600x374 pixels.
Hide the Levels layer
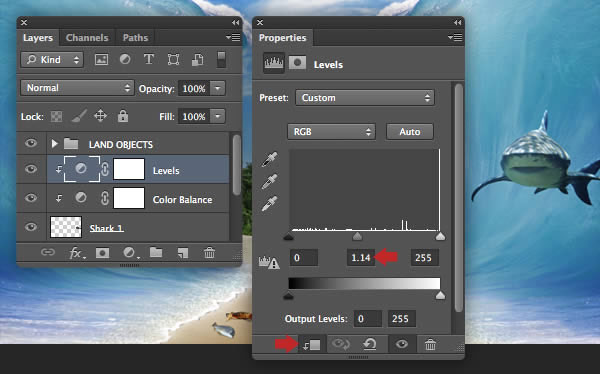click(x=31, y=169)
